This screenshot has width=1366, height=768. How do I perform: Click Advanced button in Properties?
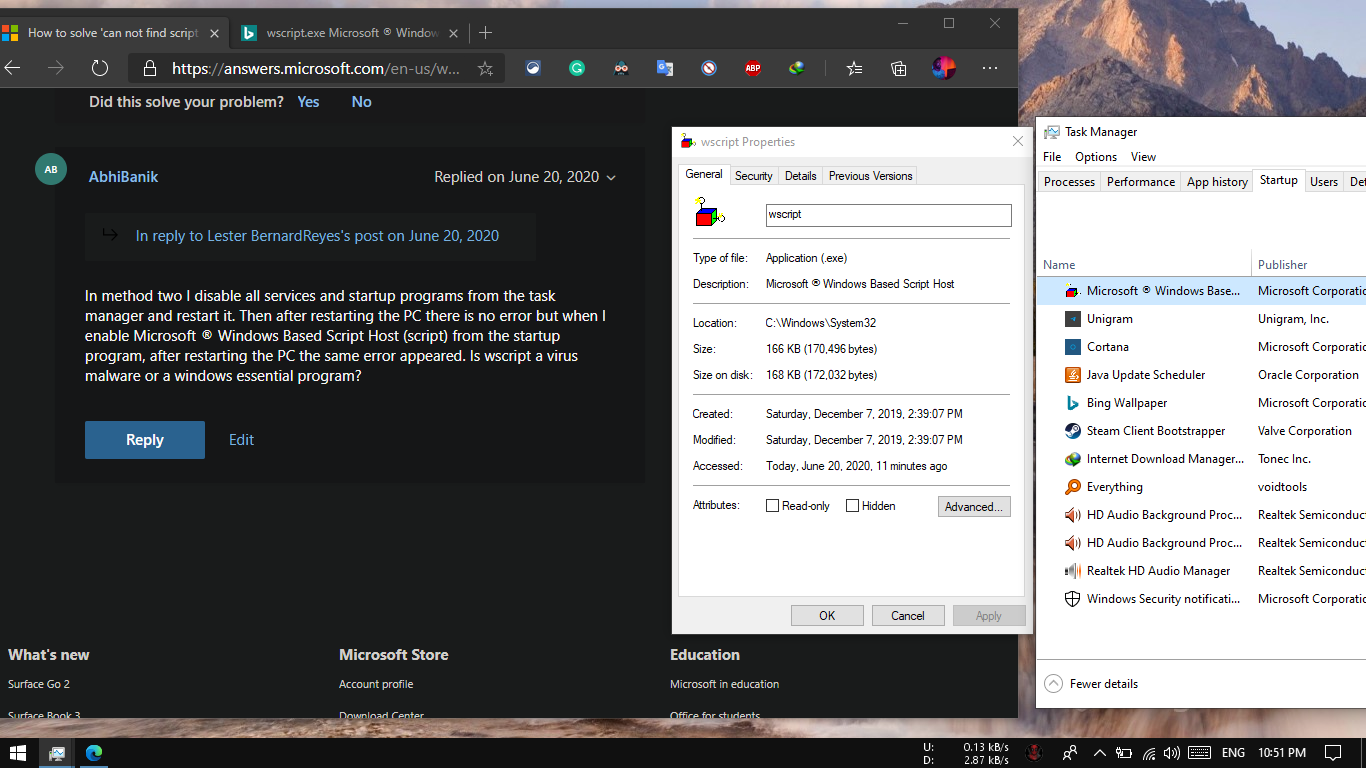974,507
